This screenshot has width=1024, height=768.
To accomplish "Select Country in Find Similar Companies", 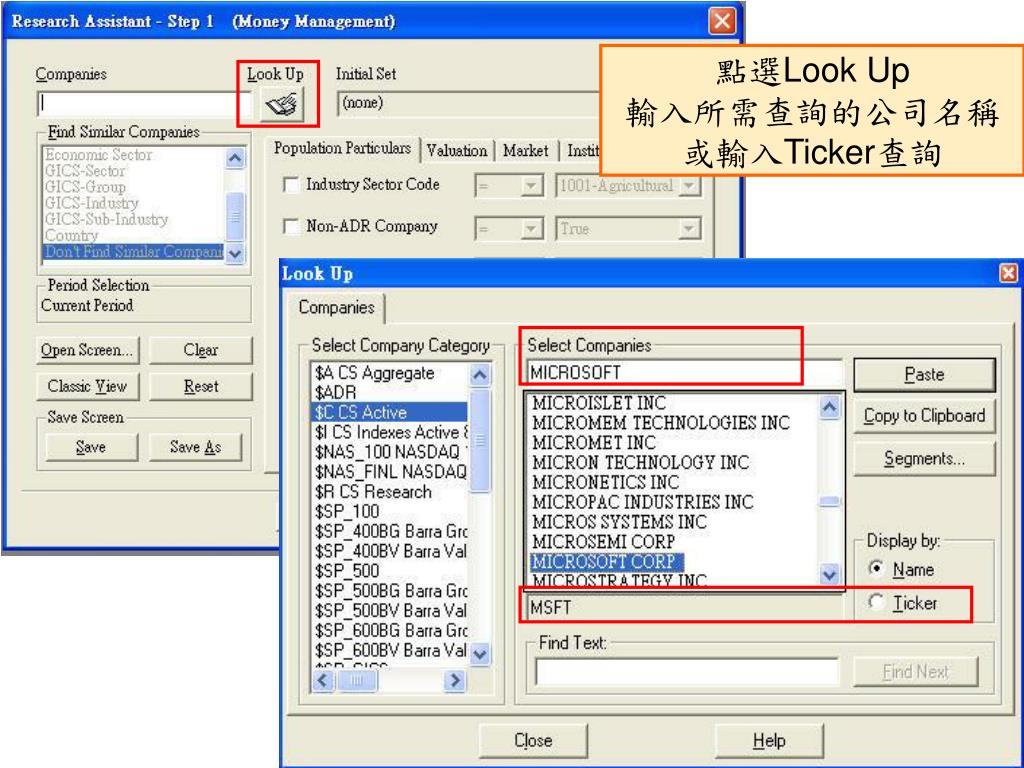I will pyautogui.click(x=71, y=235).
